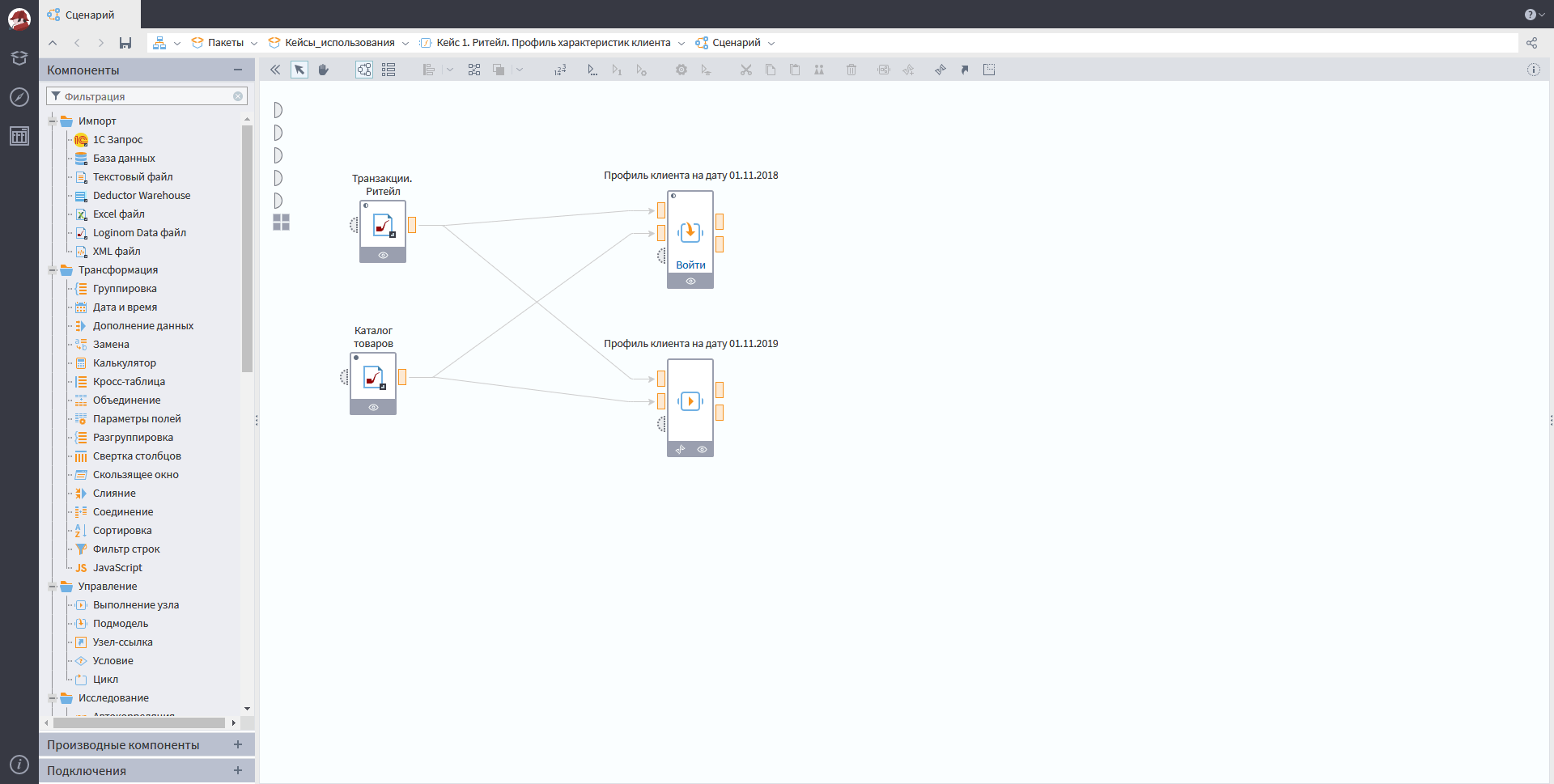Select the Кросс-таблица component
Image resolution: width=1554 pixels, height=784 pixels.
pyautogui.click(x=119, y=382)
